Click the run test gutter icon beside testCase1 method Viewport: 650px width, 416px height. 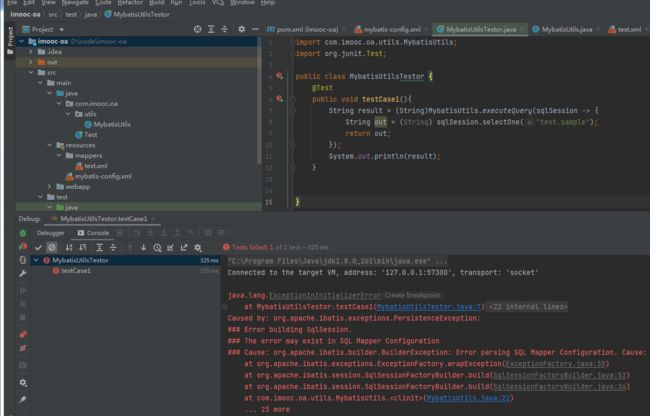tap(279, 99)
